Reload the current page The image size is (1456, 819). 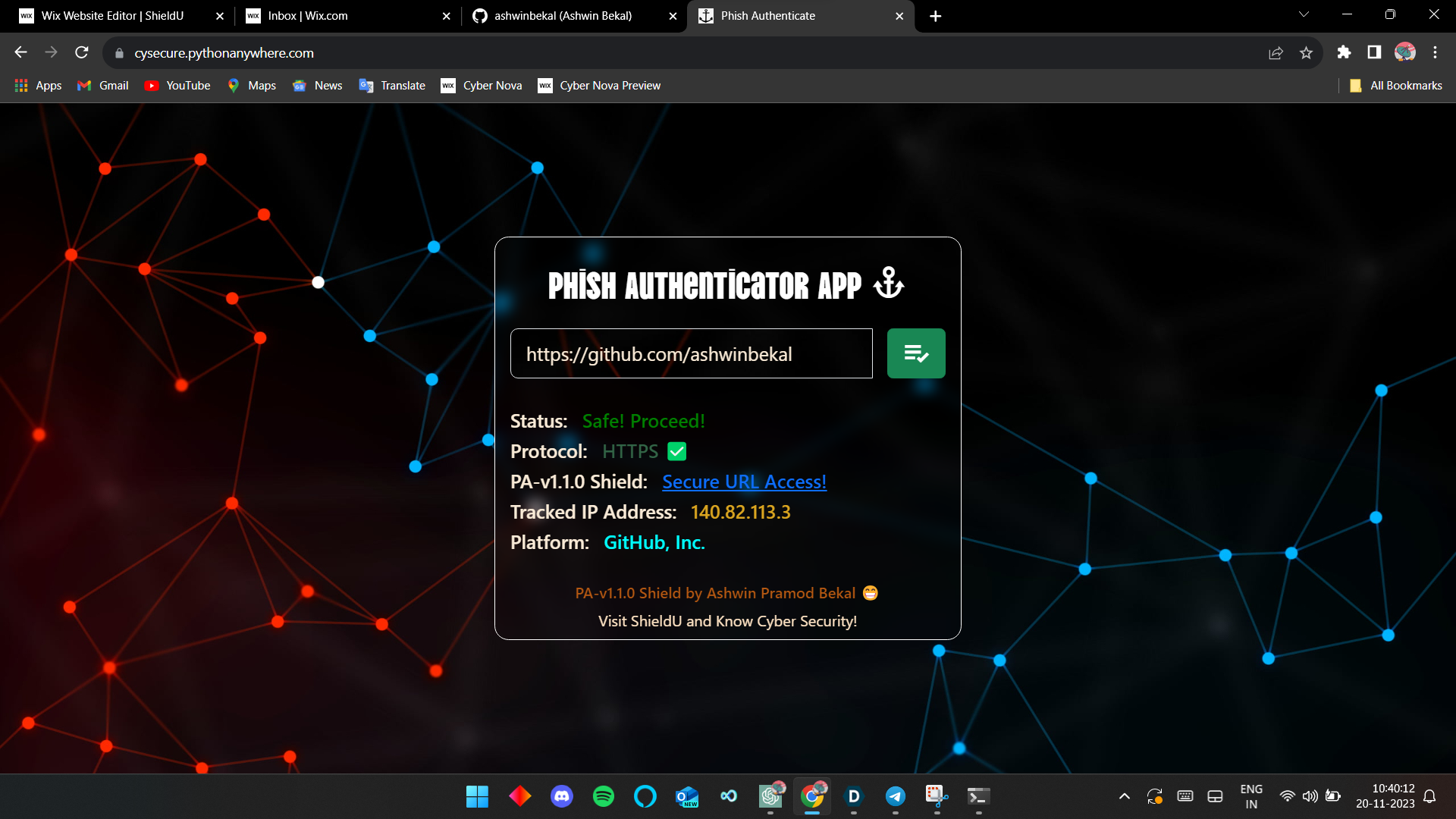[x=82, y=52]
